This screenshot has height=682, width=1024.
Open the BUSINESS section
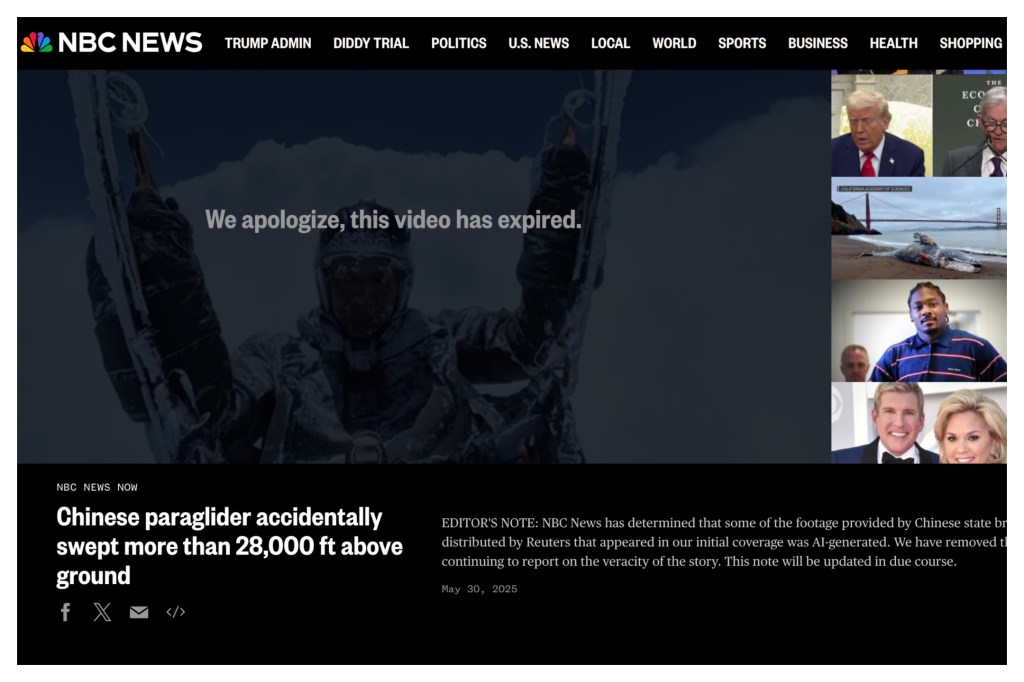818,43
